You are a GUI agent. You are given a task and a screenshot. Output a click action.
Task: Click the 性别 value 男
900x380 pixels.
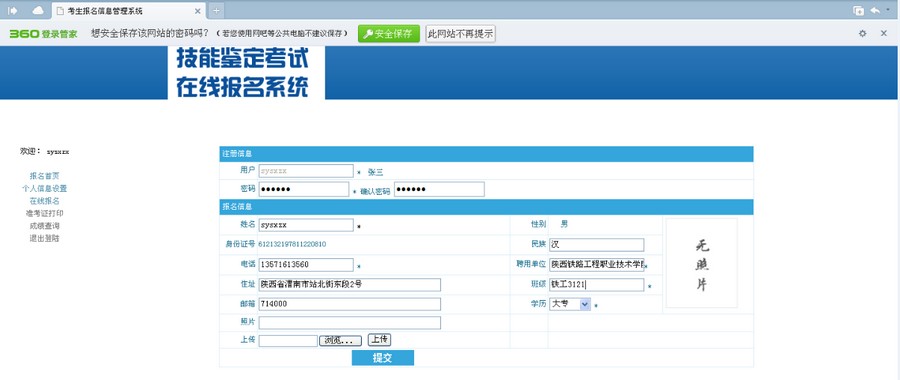(x=564, y=224)
